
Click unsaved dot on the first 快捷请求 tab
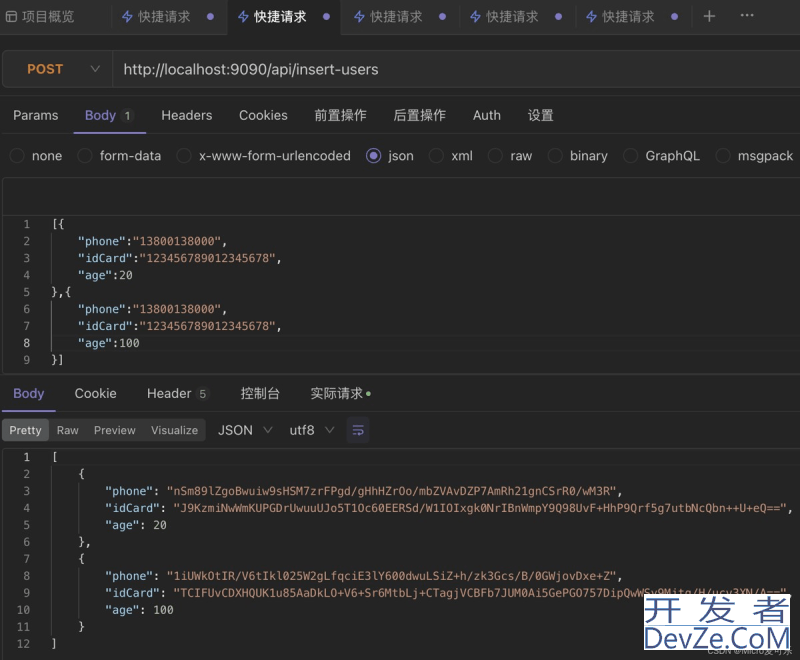click(x=210, y=17)
